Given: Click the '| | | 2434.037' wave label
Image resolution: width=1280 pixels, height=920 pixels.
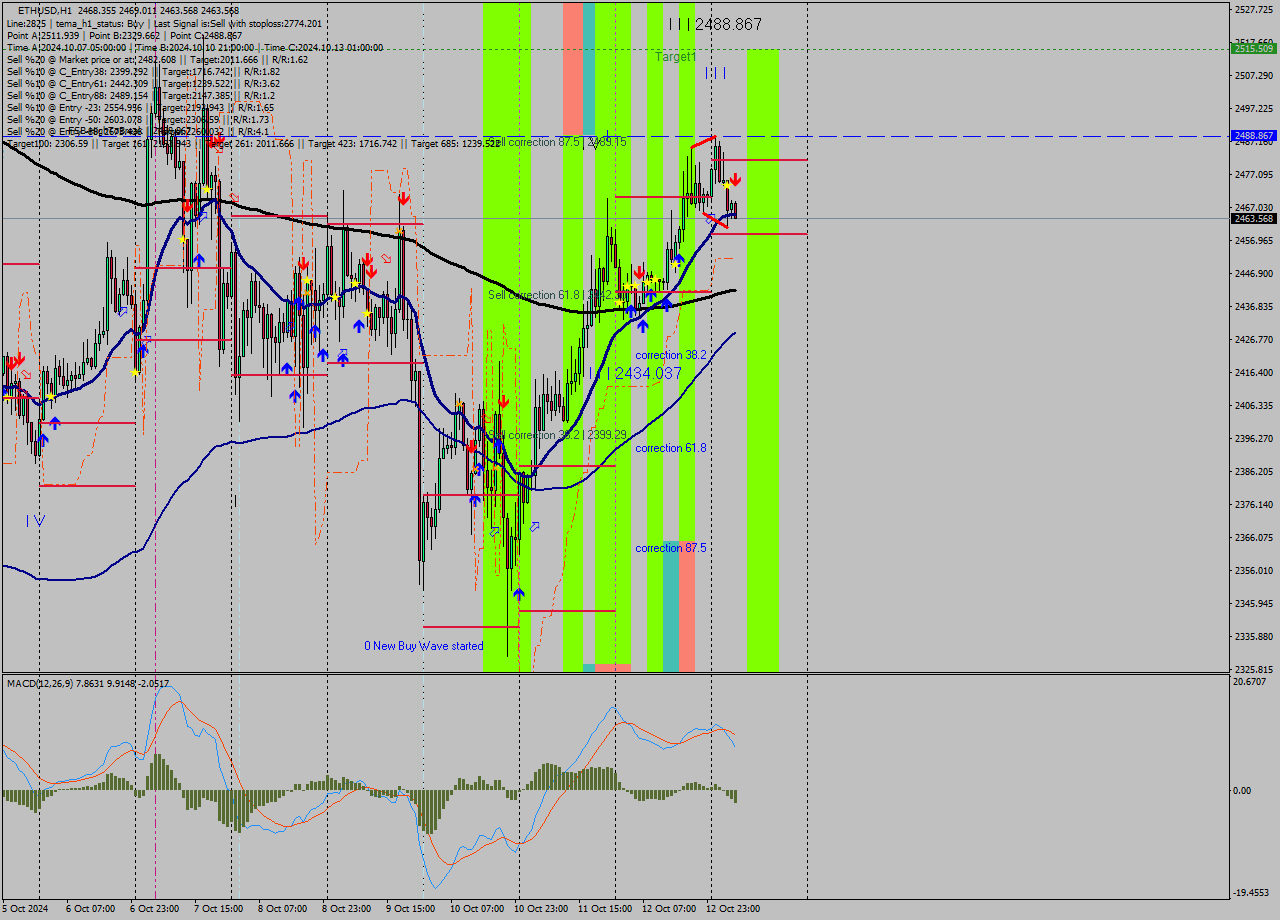Looking at the screenshot, I should [x=635, y=373].
